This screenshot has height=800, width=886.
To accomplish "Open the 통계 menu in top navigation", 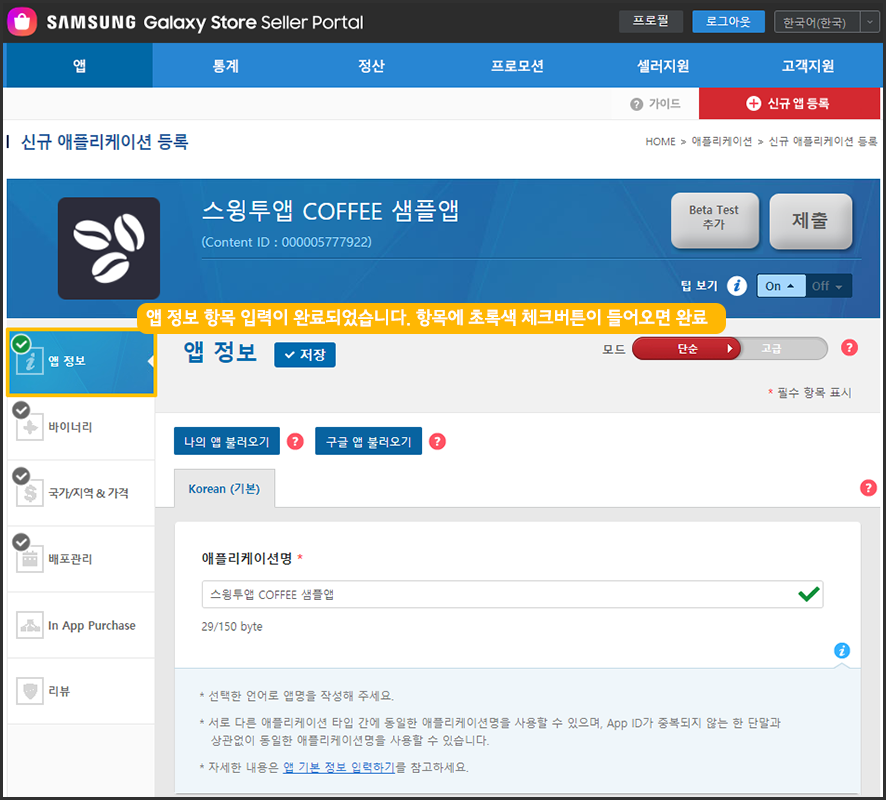I will click(x=225, y=66).
